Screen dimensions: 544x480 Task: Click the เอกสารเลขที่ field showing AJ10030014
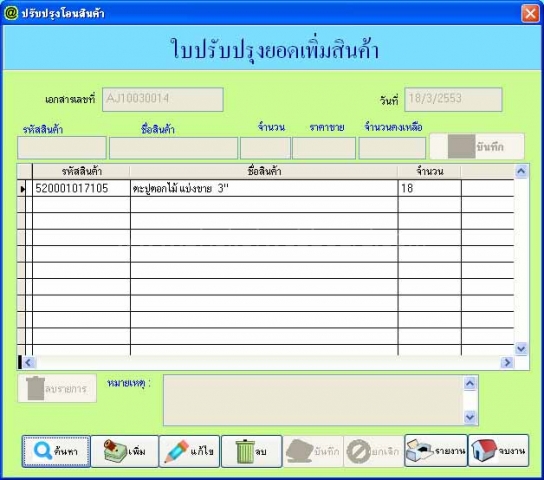[x=163, y=100]
